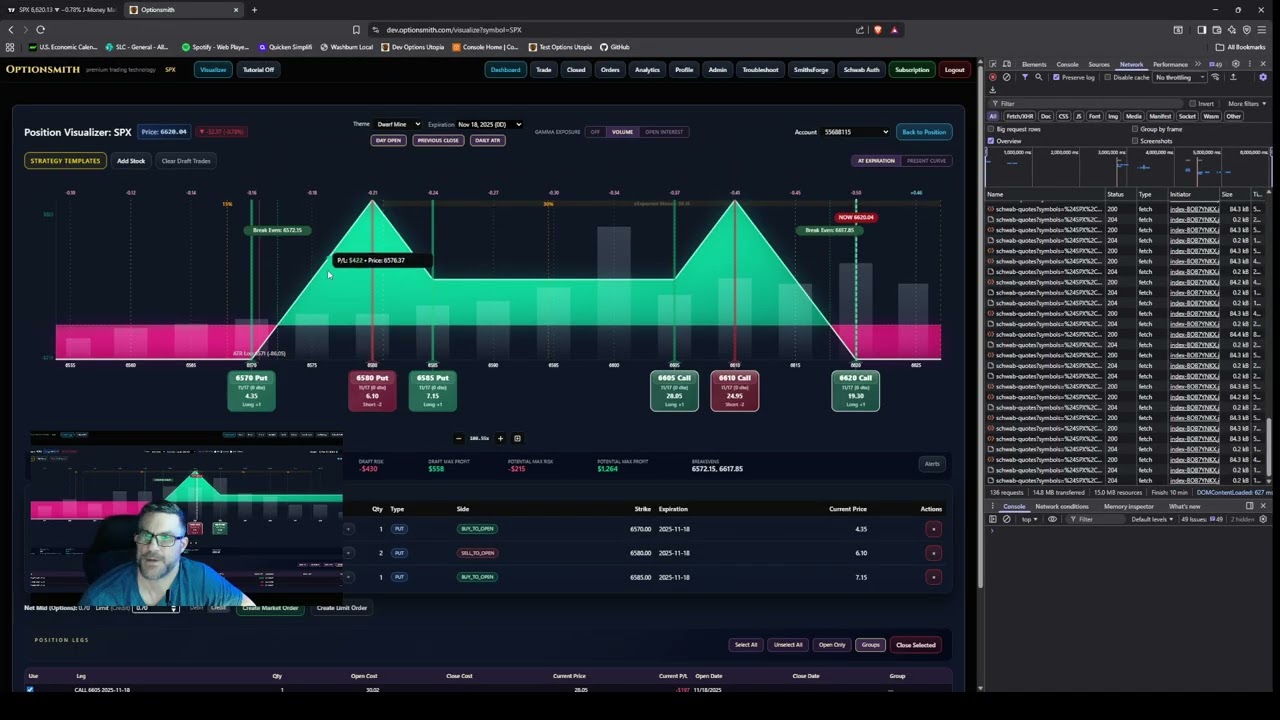Clear the network log in DevTools
The width and height of the screenshot is (1280, 720).
pyautogui.click(x=1006, y=77)
